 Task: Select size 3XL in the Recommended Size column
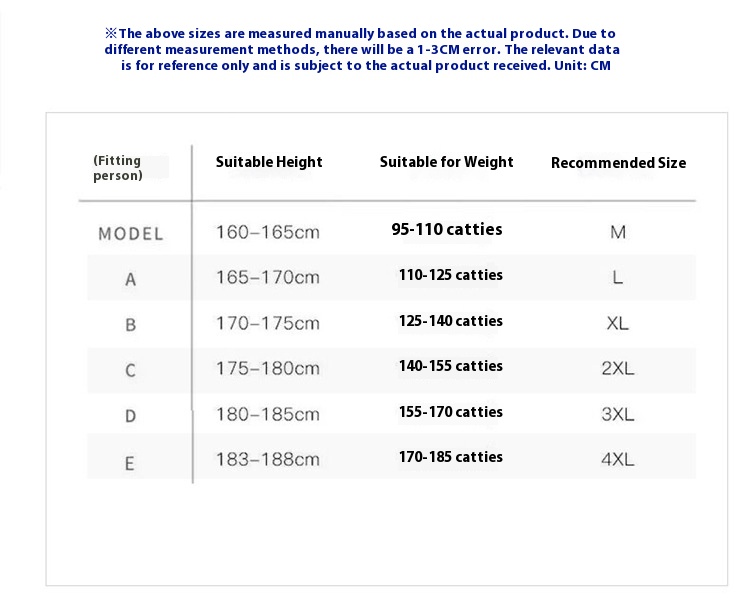coord(618,414)
